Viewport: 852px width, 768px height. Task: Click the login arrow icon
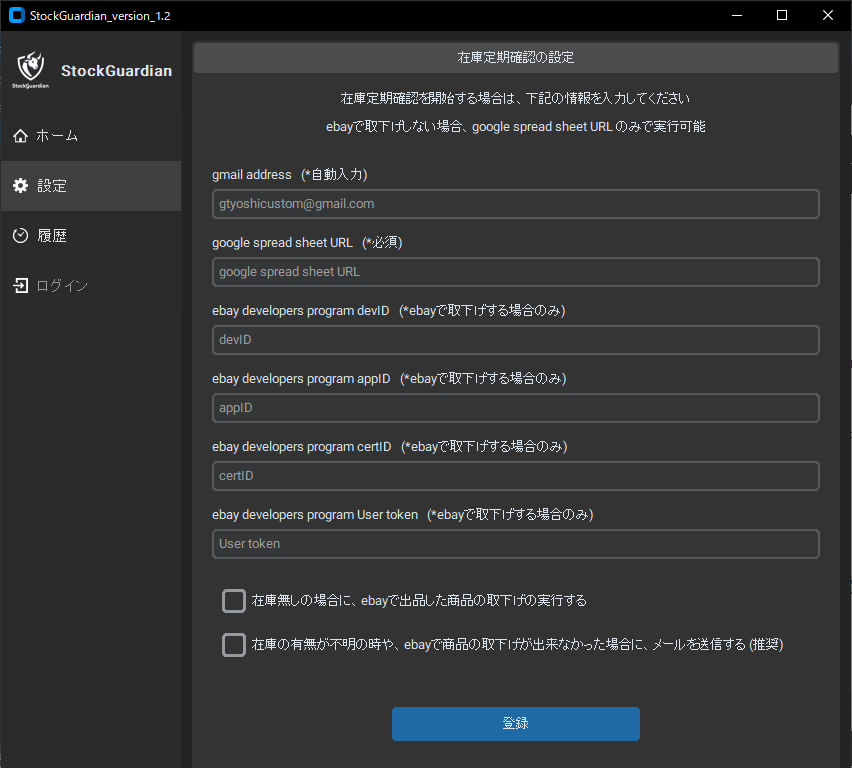click(21, 285)
